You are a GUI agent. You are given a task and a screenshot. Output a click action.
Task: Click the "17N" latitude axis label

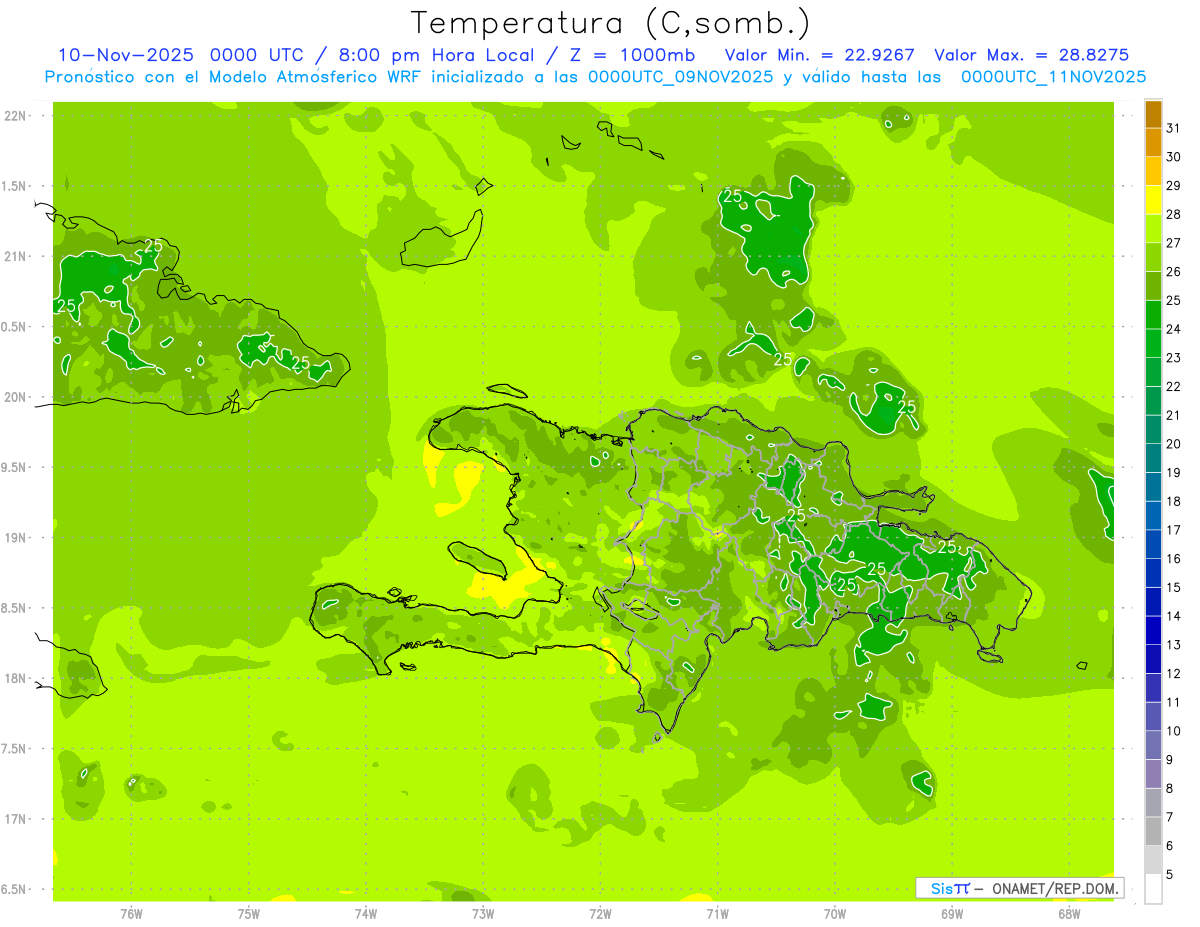tap(15, 819)
